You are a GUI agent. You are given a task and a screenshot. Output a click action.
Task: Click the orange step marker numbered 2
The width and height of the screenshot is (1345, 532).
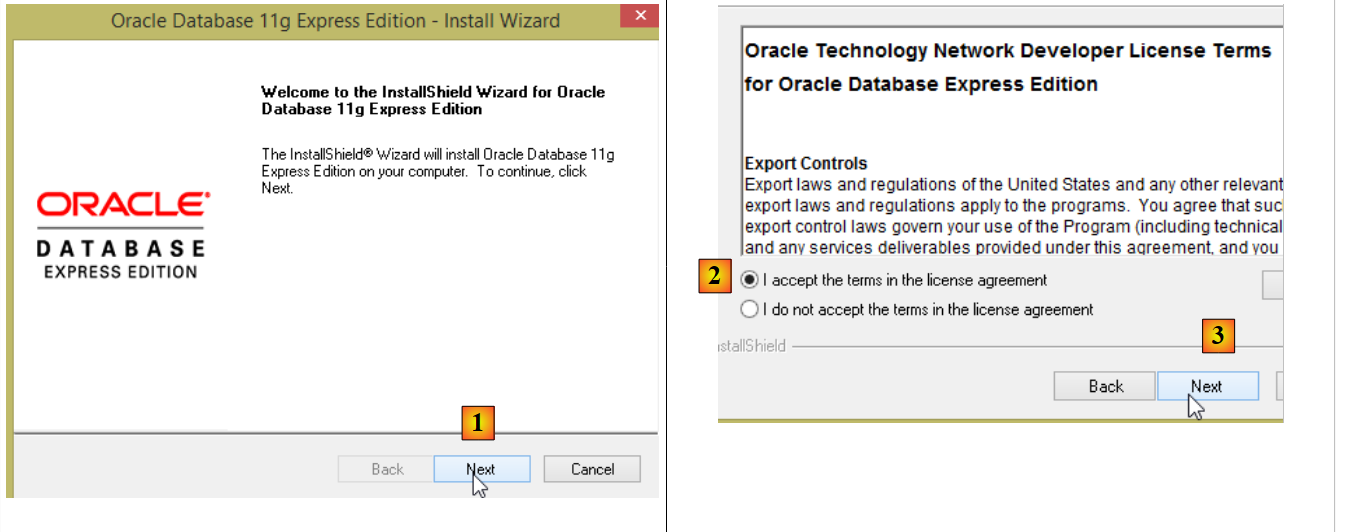pyautogui.click(x=714, y=277)
